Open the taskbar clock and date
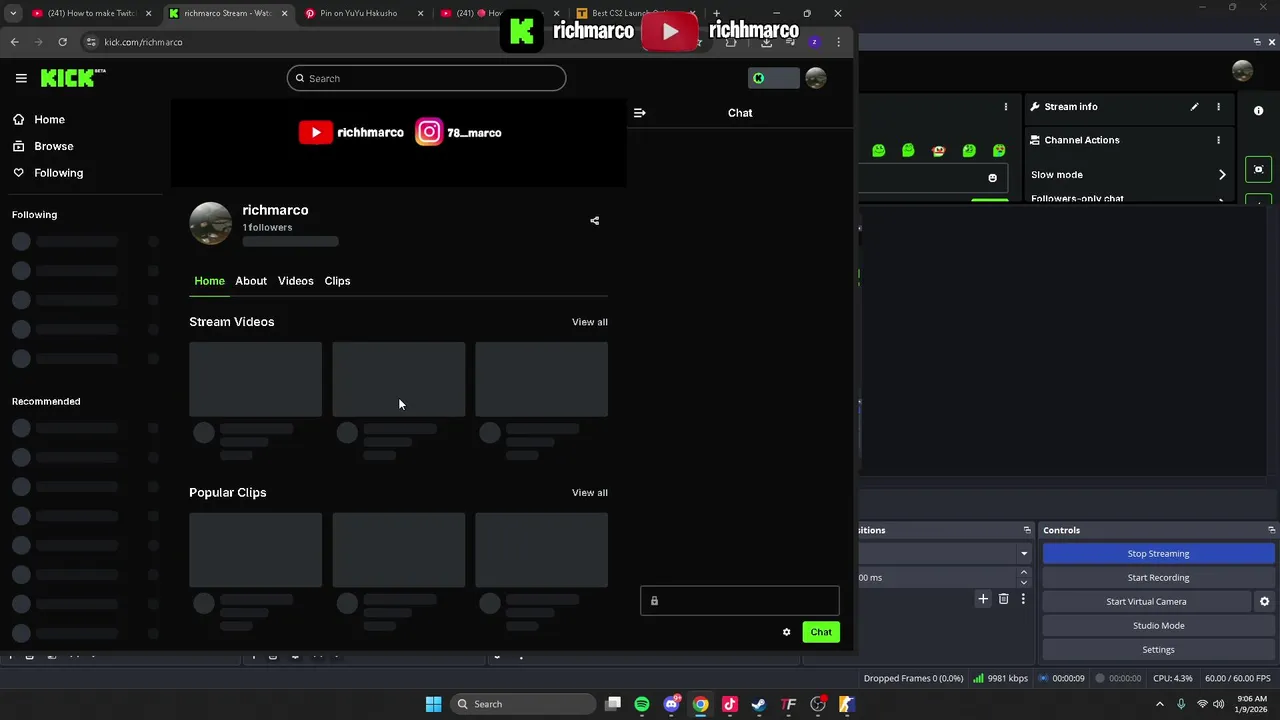 (x=1252, y=704)
